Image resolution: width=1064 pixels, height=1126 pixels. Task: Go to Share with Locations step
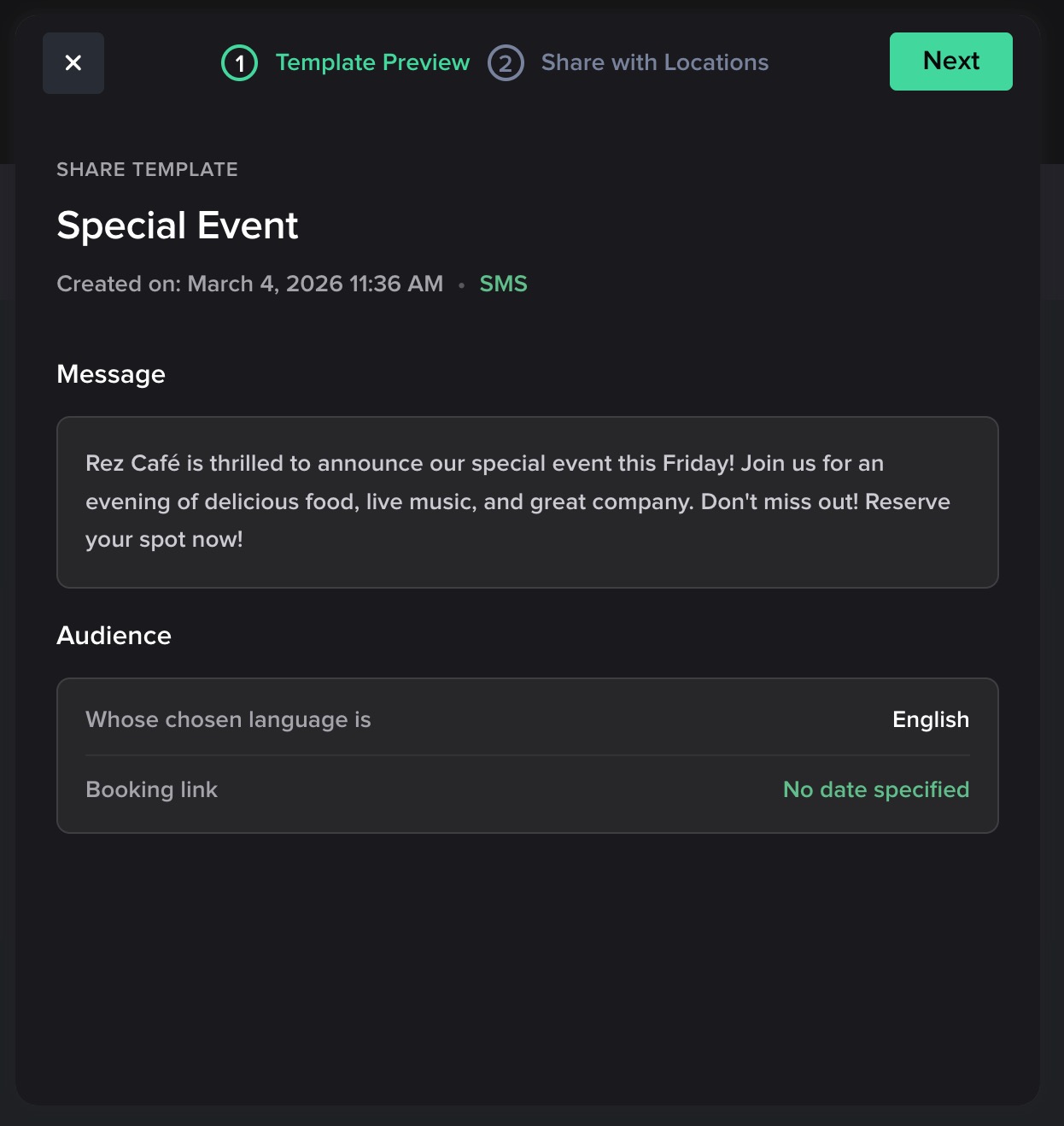pos(654,62)
